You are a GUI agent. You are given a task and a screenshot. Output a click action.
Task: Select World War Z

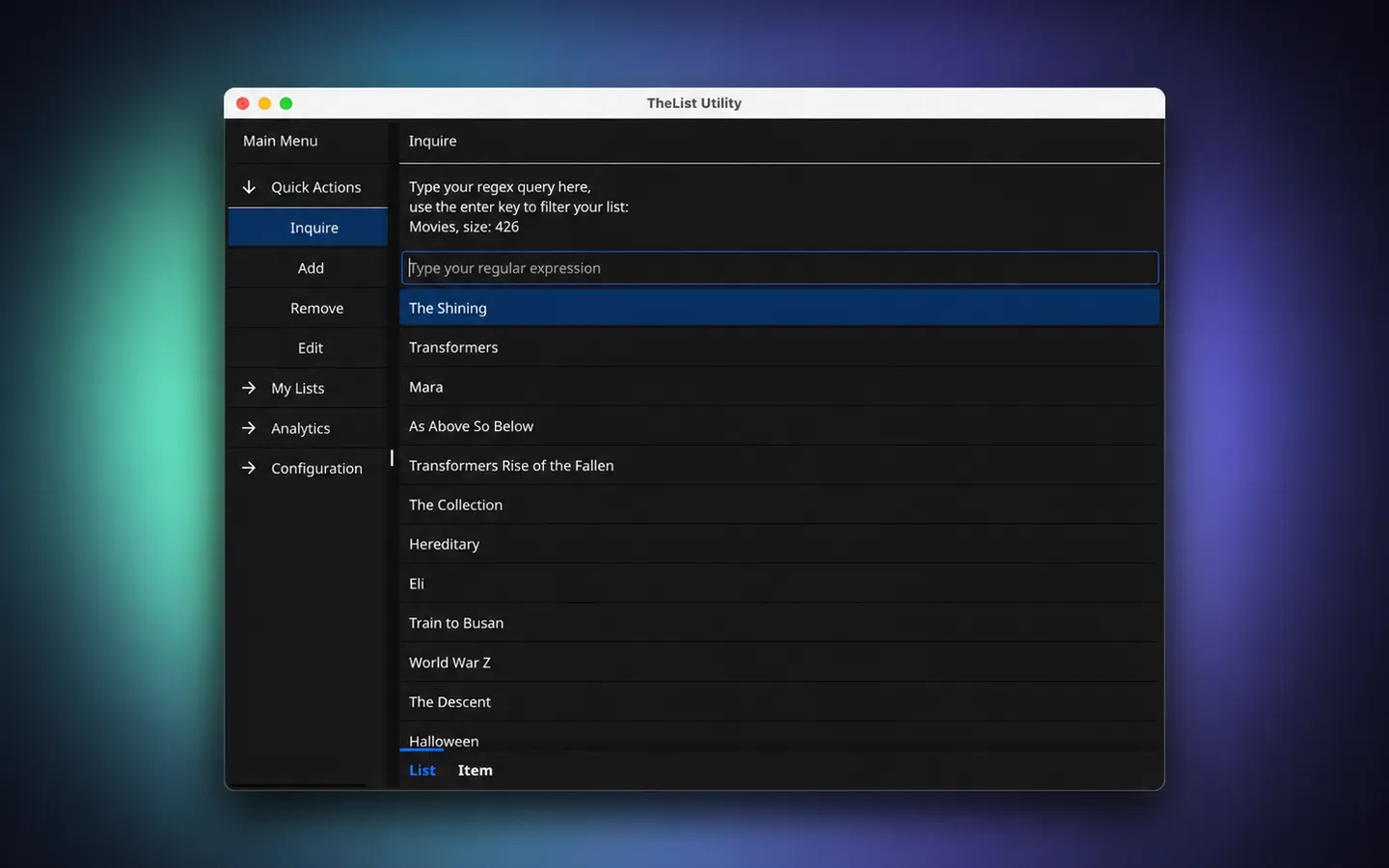pyautogui.click(x=779, y=663)
